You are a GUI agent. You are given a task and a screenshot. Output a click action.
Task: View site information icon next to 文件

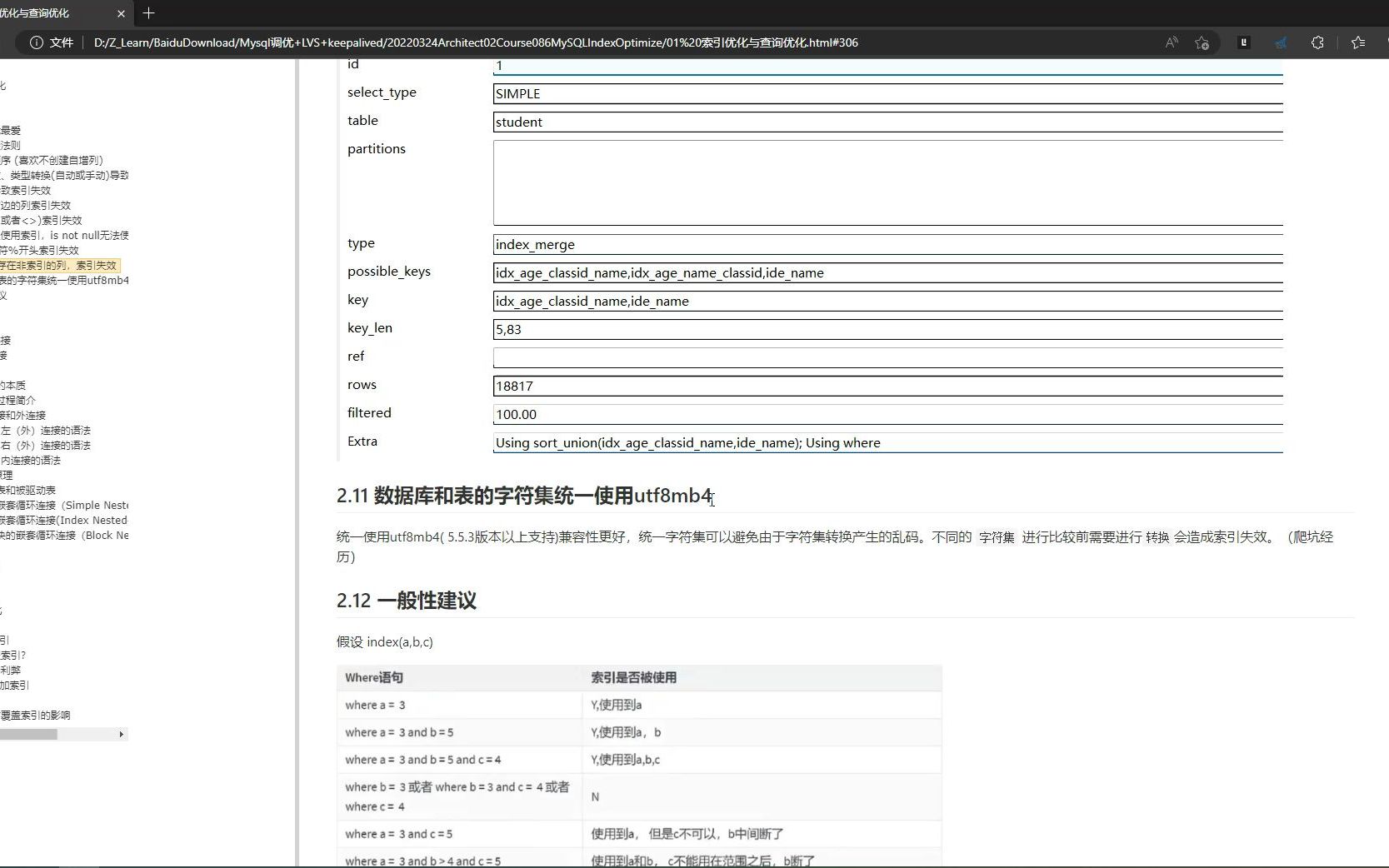tap(37, 42)
